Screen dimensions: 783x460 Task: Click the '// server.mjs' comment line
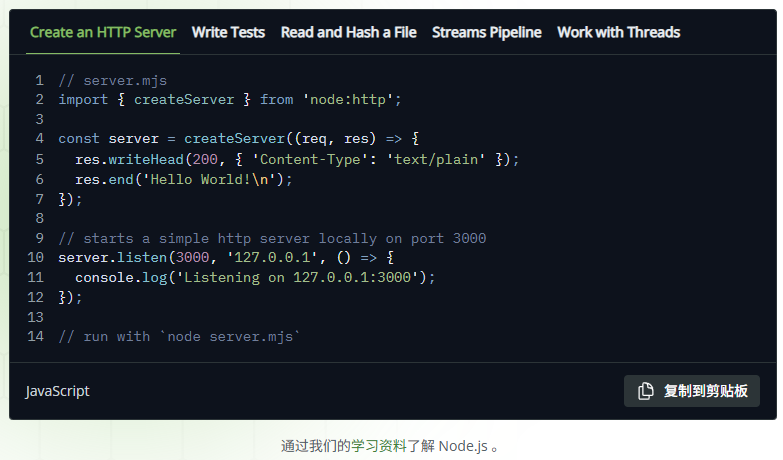point(113,80)
